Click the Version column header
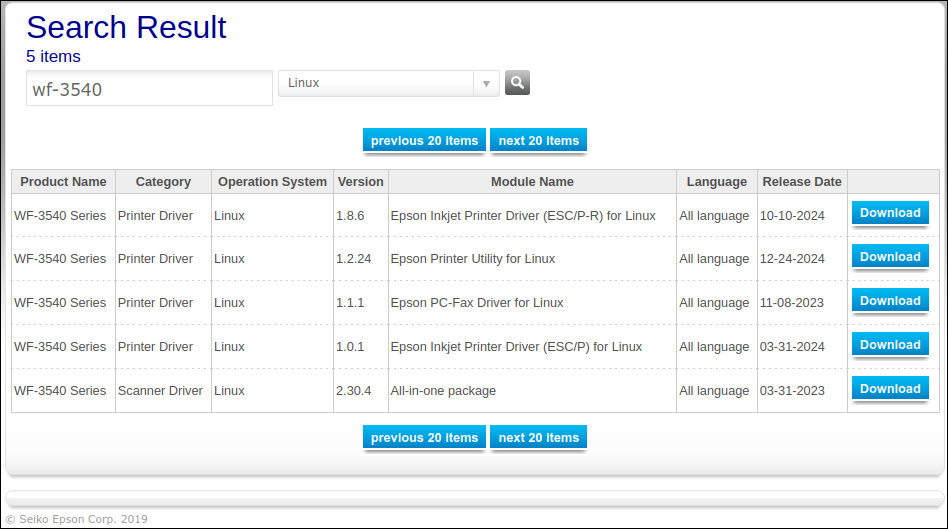 pos(360,182)
